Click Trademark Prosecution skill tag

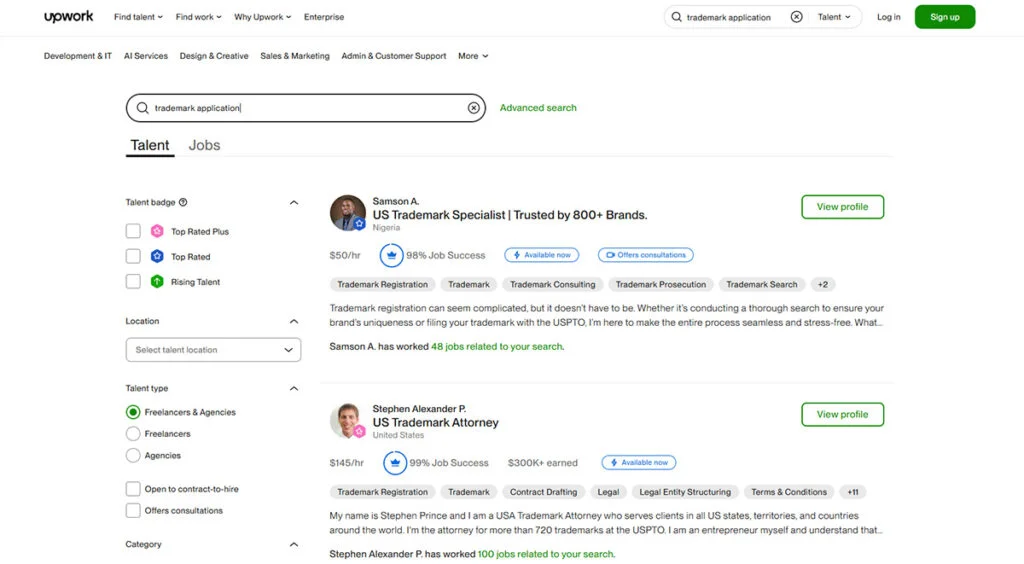tap(660, 285)
